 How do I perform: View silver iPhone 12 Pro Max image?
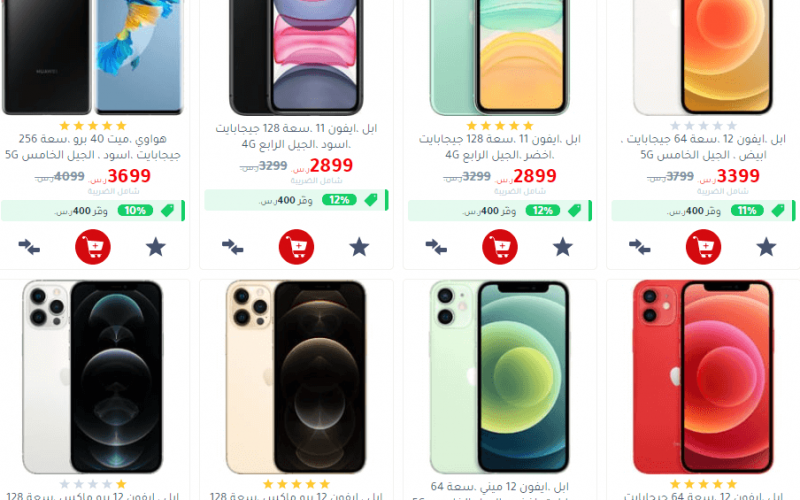tap(92, 377)
